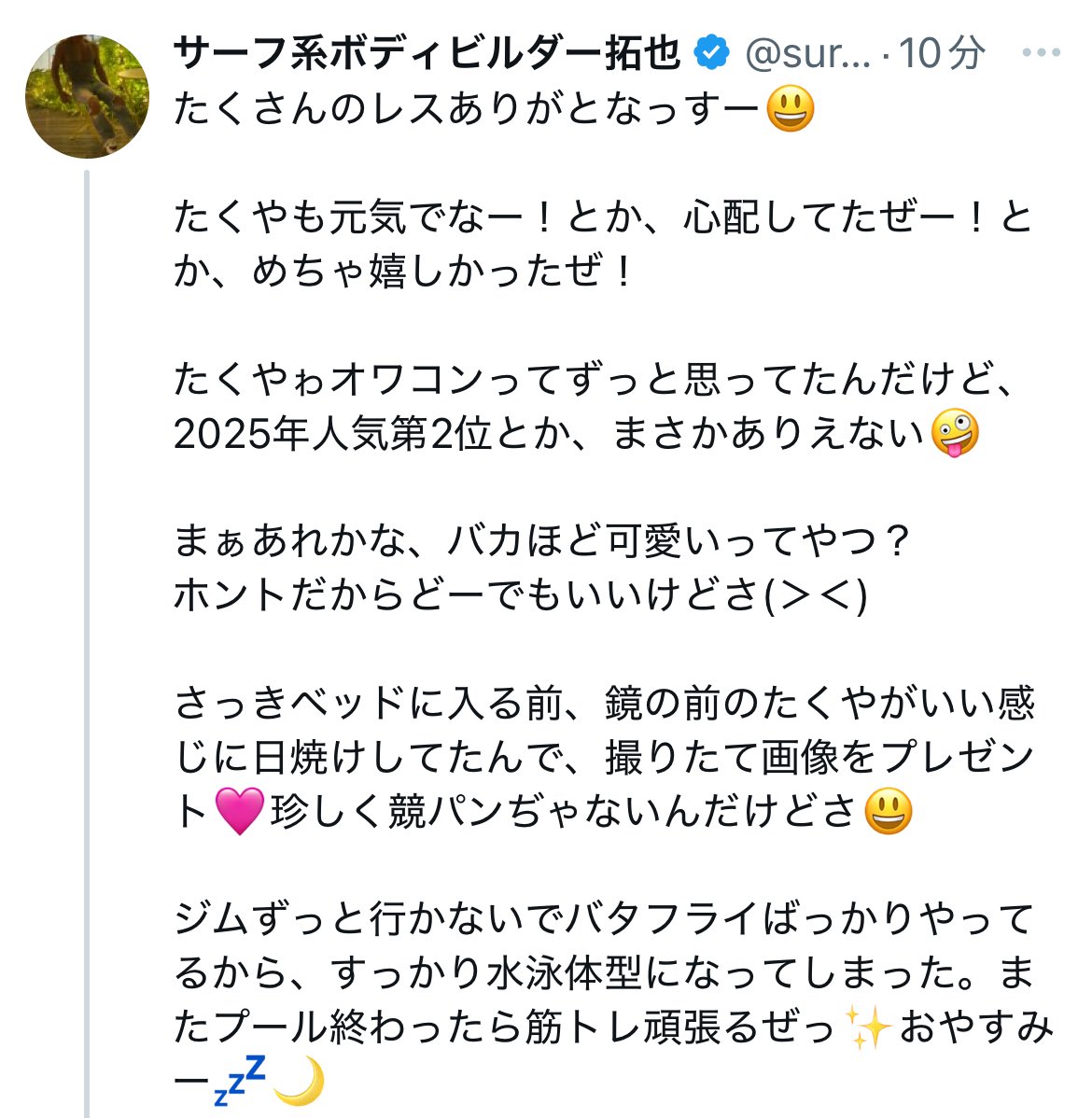The image size is (1092, 1118).
Task: Click the blue zzz sleep emoji
Action: 239,1081
